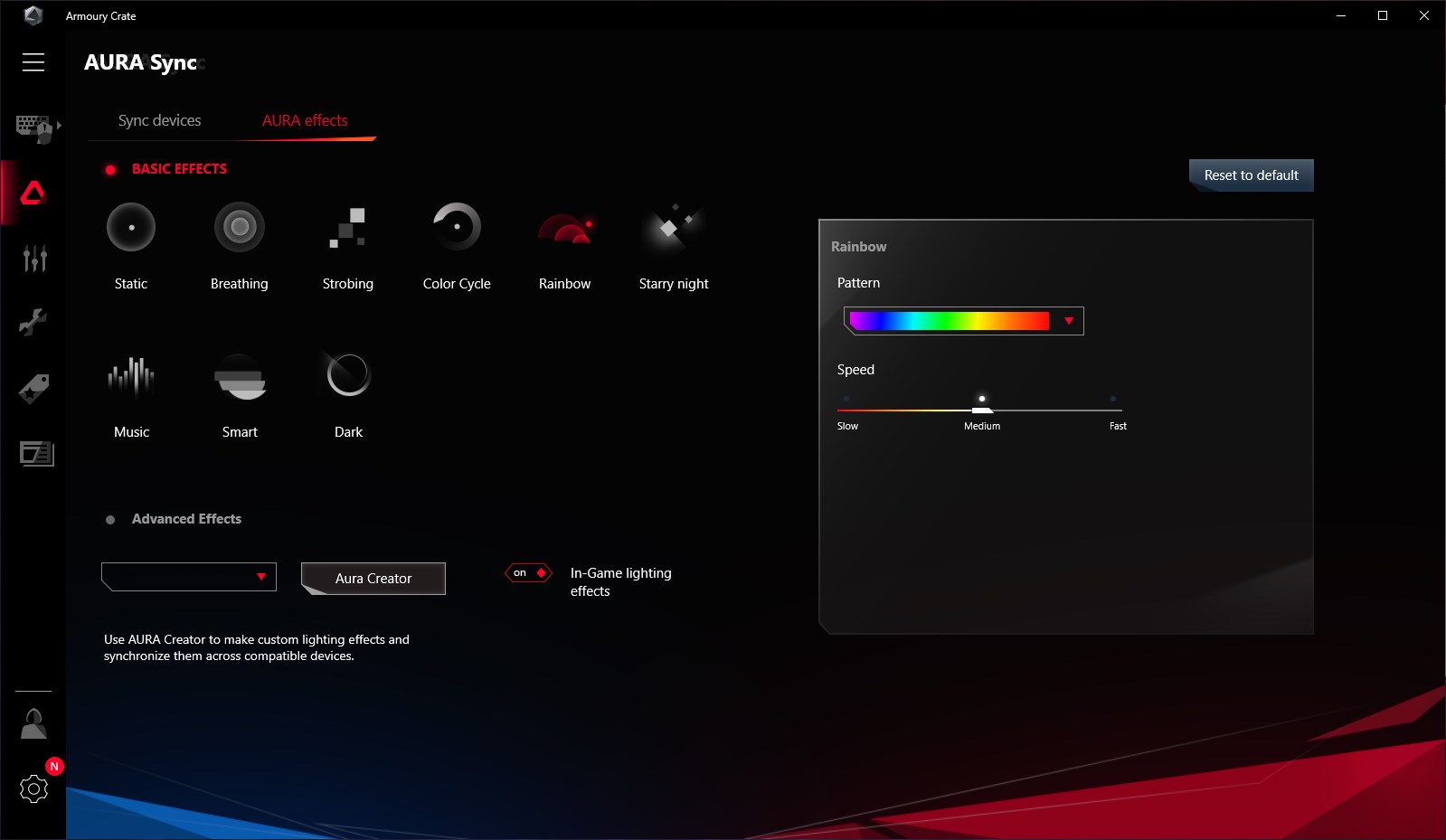
Task: Select the Basic Effects radio button
Action: [x=110, y=170]
